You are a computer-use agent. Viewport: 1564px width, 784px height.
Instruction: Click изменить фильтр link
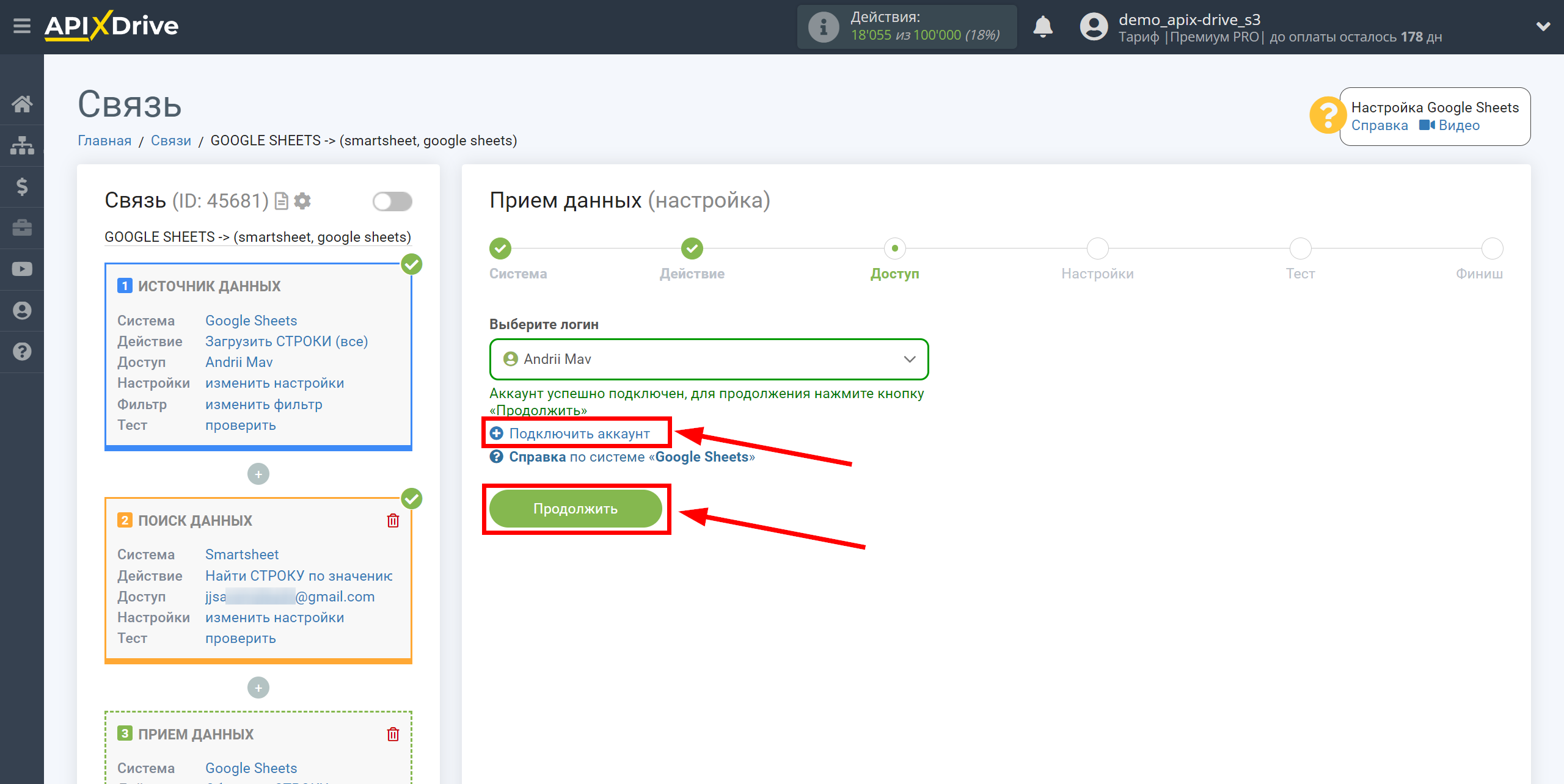[263, 404]
